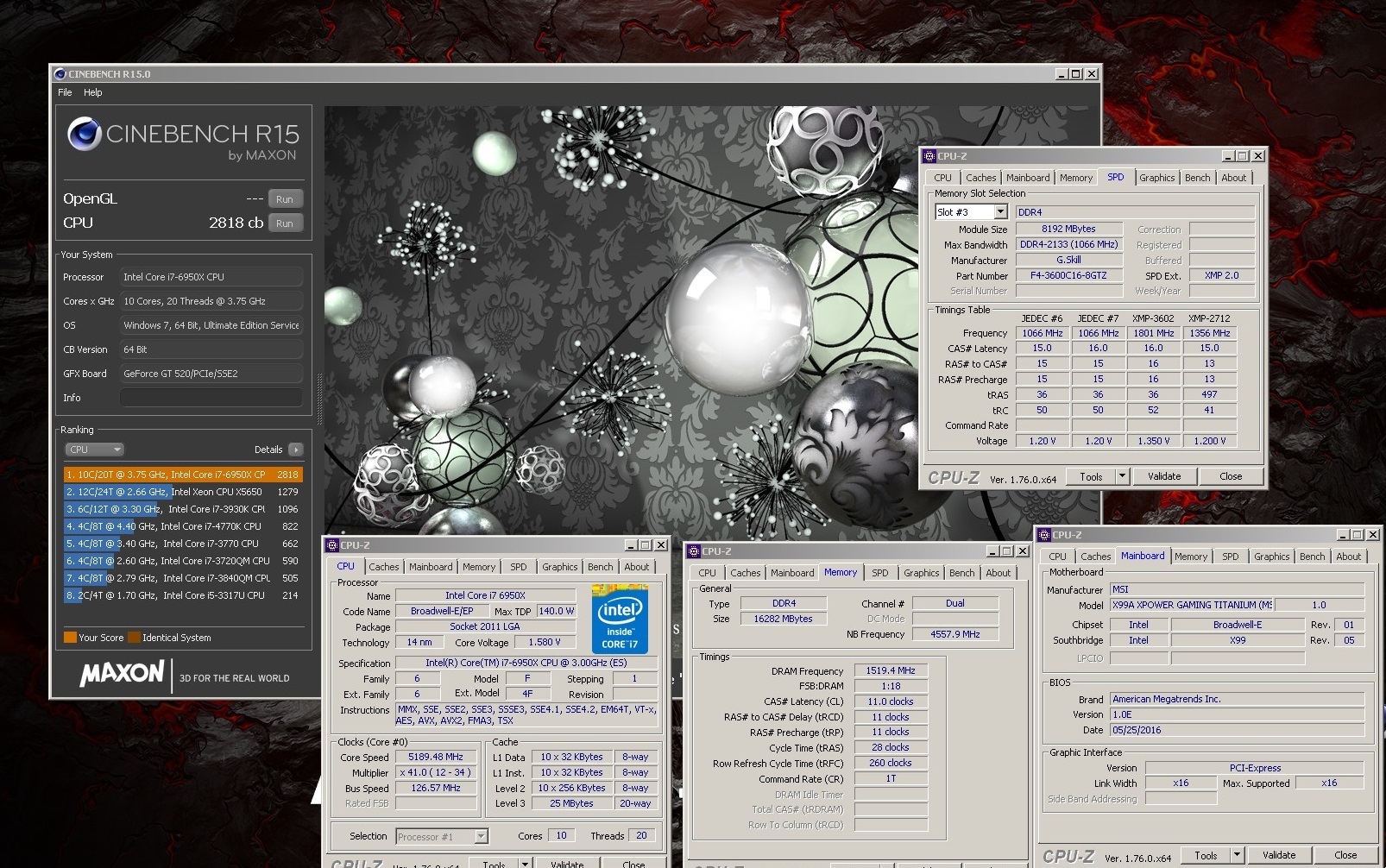The image size is (1386, 868).
Task: Select ranking row 4 Core i7-4770K
Action: [x=182, y=526]
